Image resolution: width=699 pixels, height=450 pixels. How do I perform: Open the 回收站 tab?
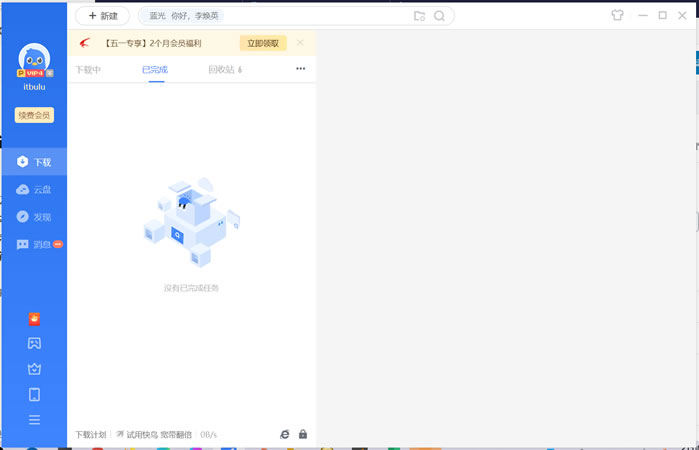(x=225, y=70)
